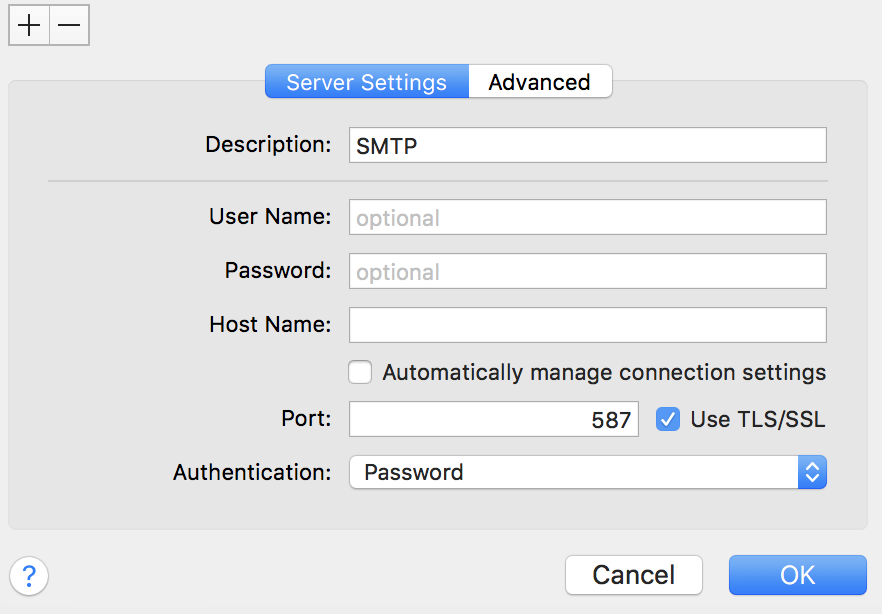Switch to the Advanced tab
This screenshot has width=882, height=614.
tap(539, 82)
